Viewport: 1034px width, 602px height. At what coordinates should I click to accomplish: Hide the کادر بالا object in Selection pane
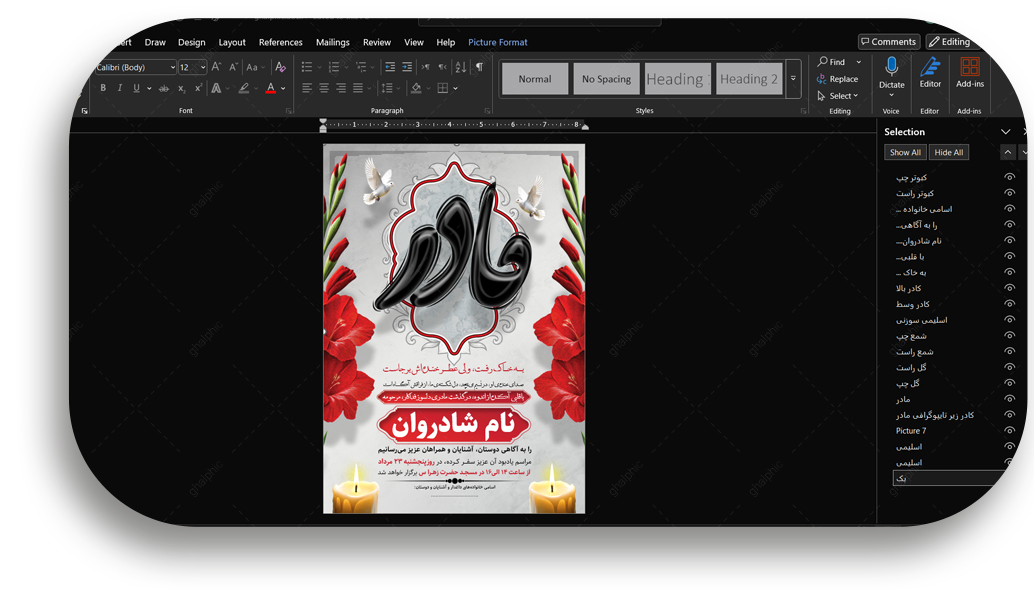click(x=1009, y=288)
